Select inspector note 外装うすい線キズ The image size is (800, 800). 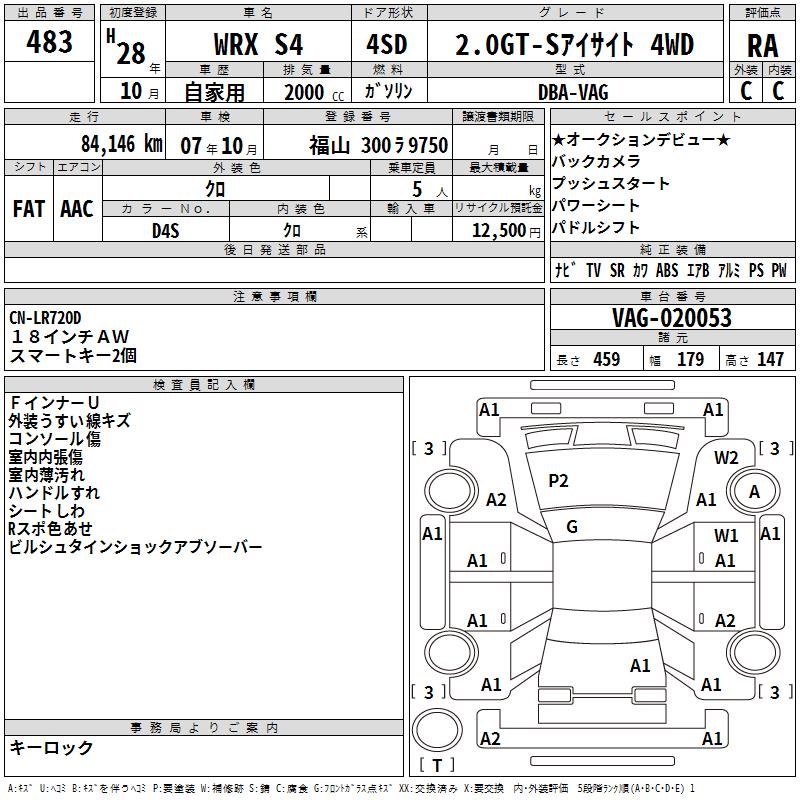[69, 420]
